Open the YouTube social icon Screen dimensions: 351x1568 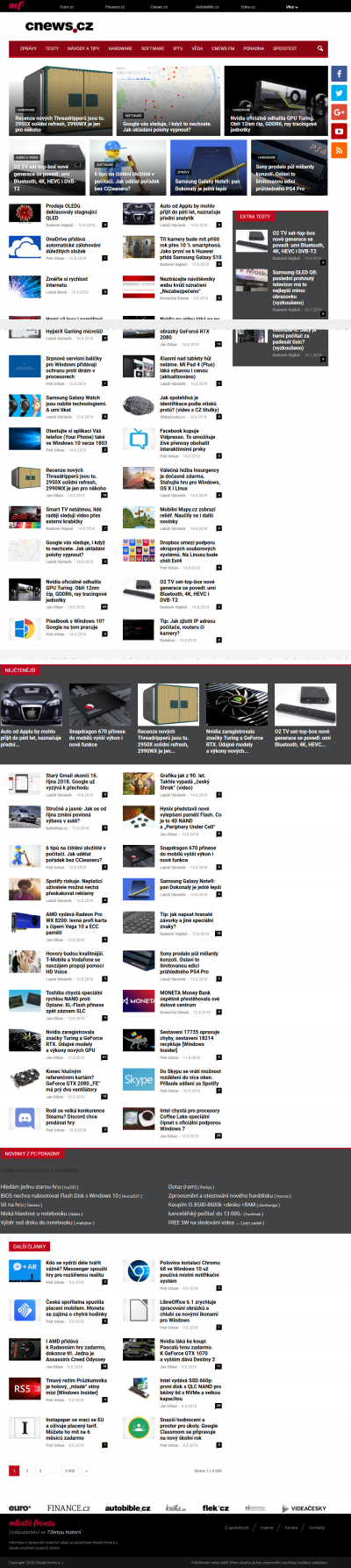tap(339, 131)
